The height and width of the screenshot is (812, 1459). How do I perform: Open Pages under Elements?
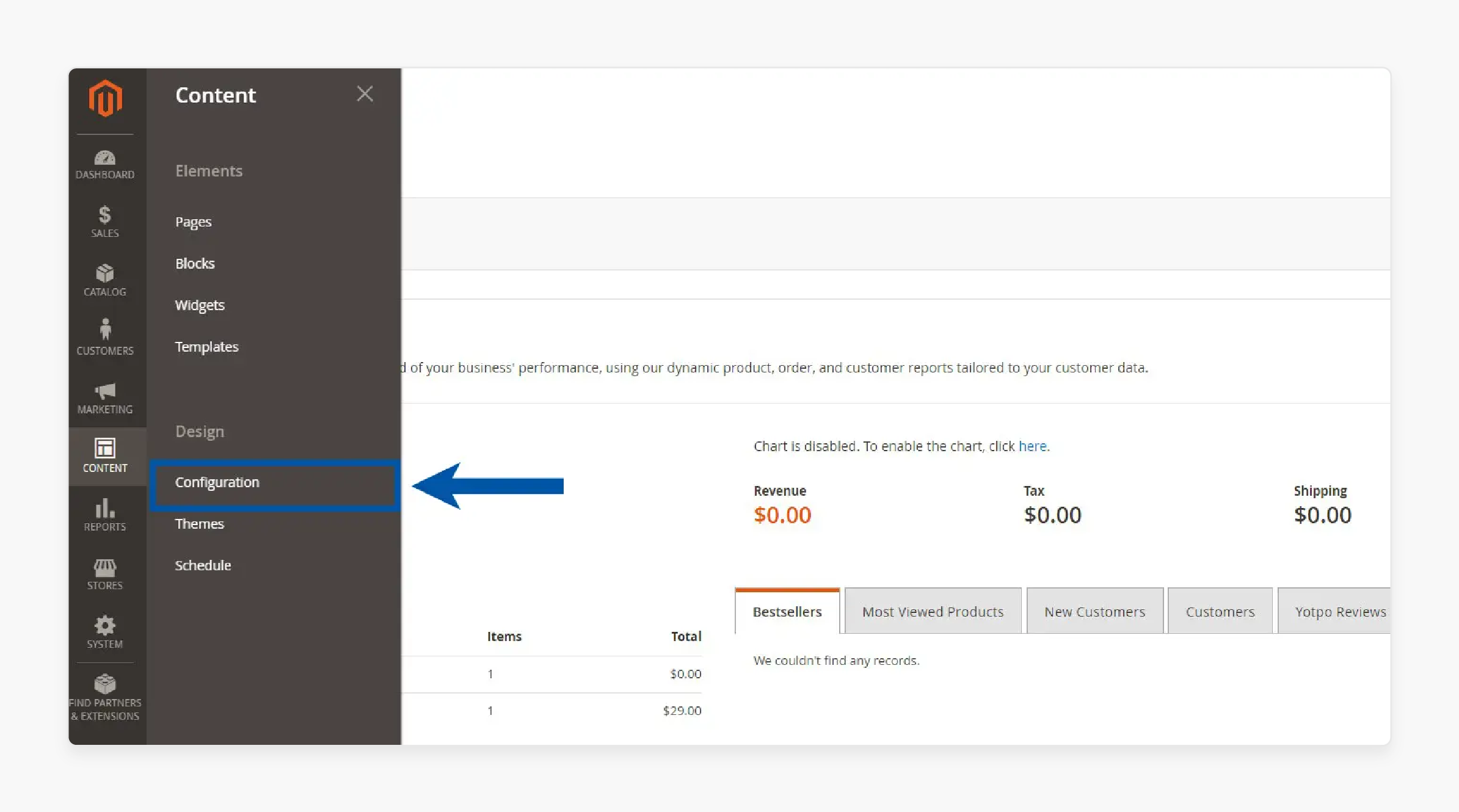pos(193,222)
